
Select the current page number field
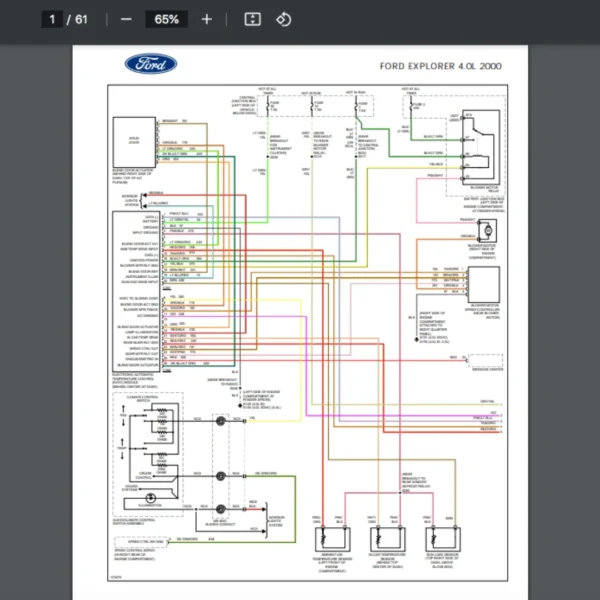tap(52, 19)
